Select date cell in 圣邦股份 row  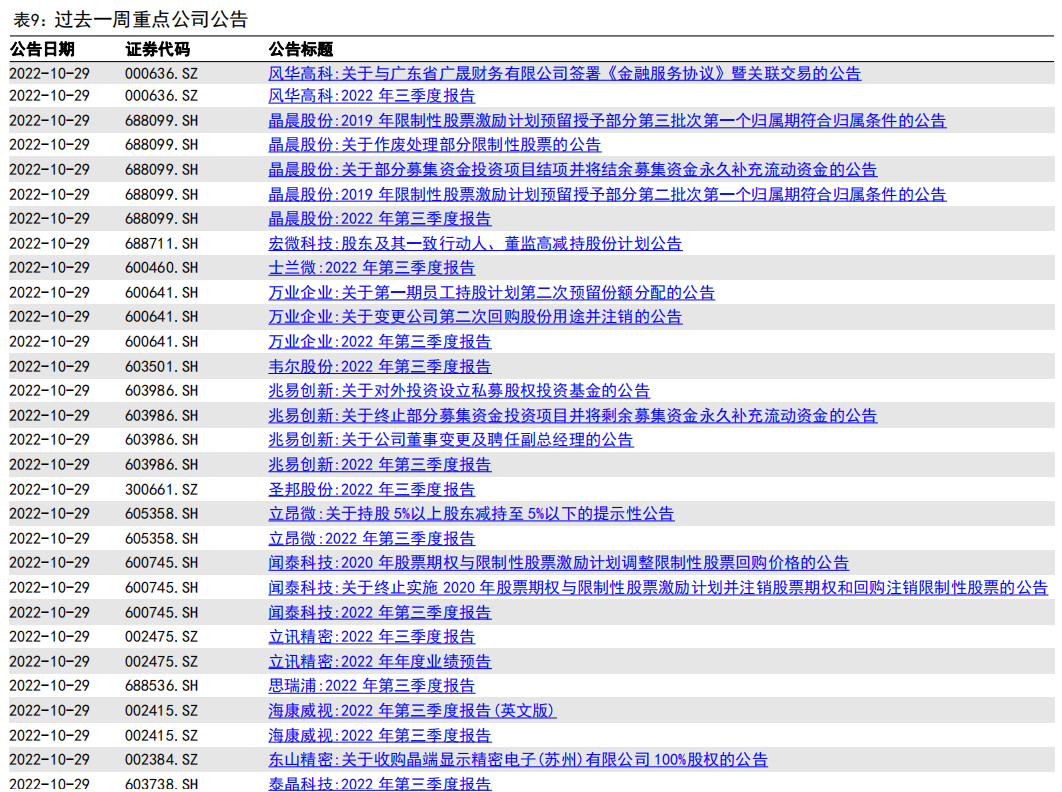click(49, 490)
